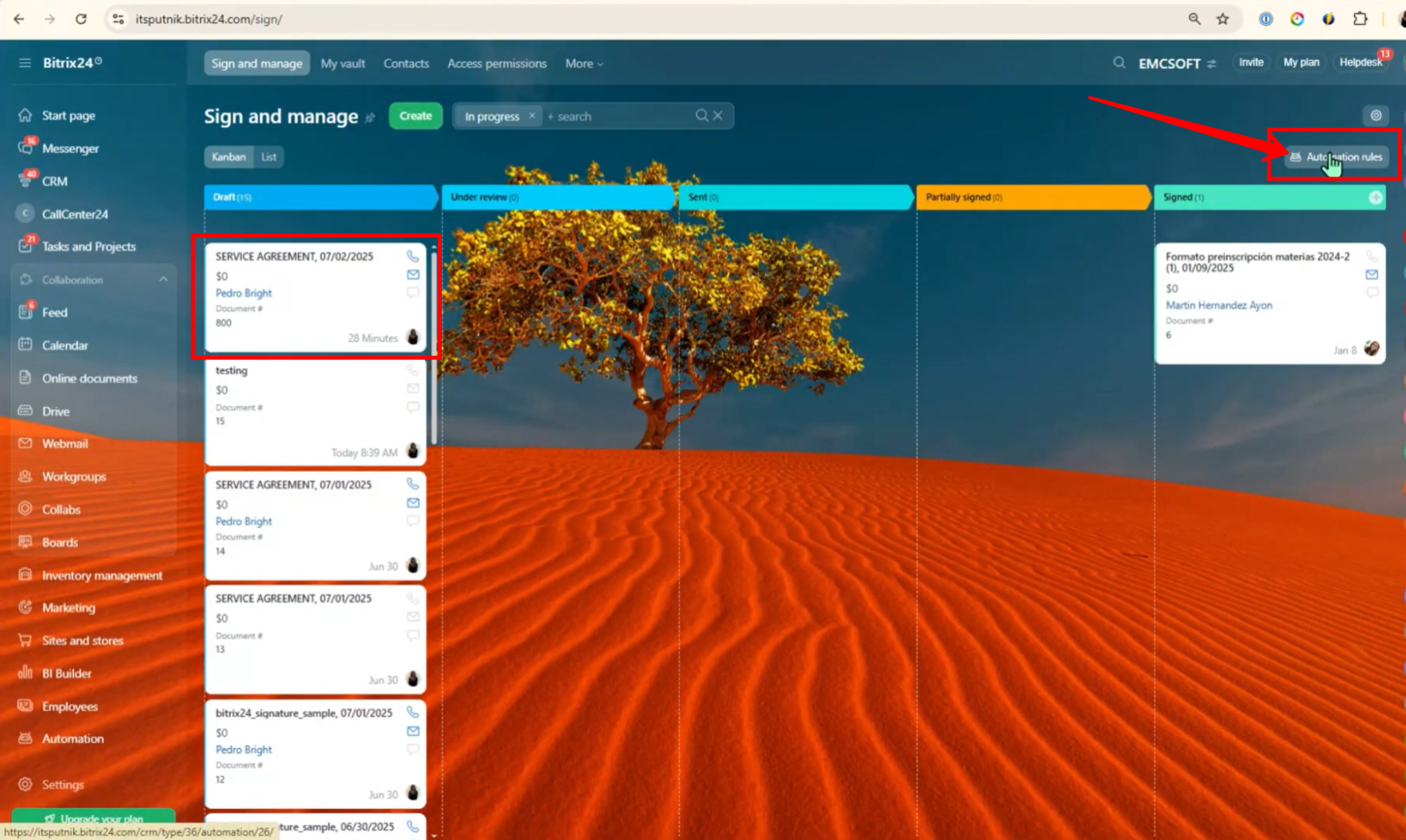
Task: Open the hamburger menu next to Bitrix24
Action: point(25,63)
